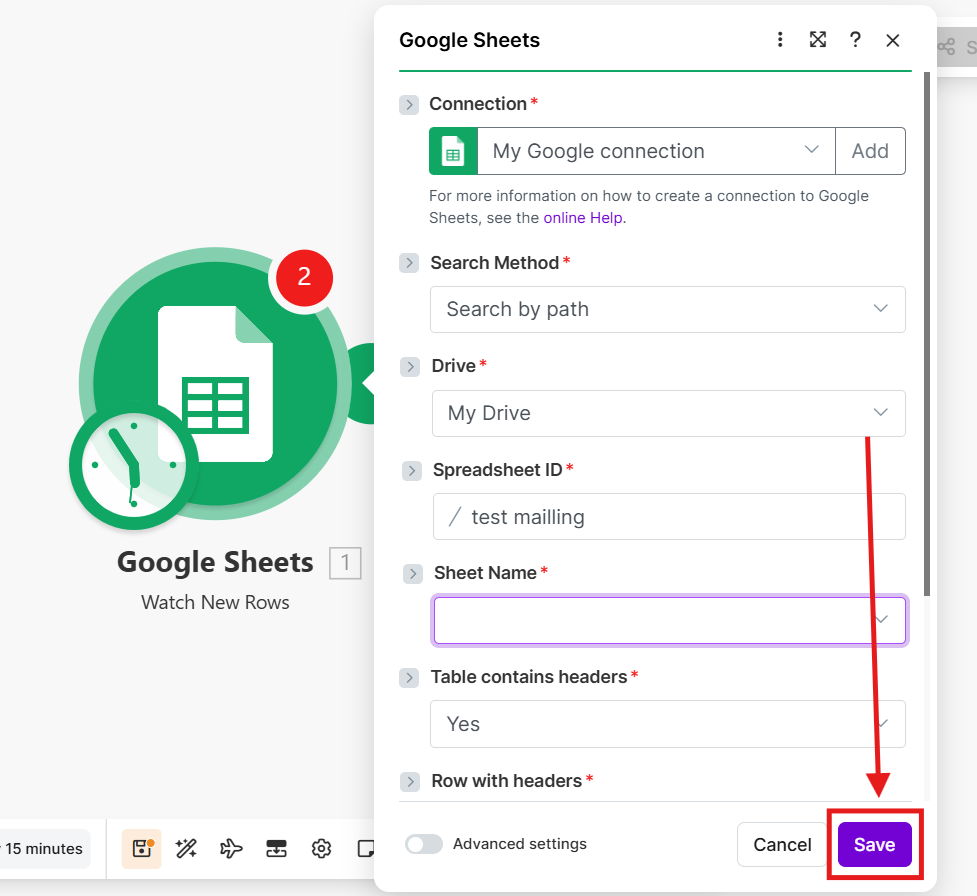Click the 15 minutes schedule setting
The image size is (977, 896).
(44, 849)
